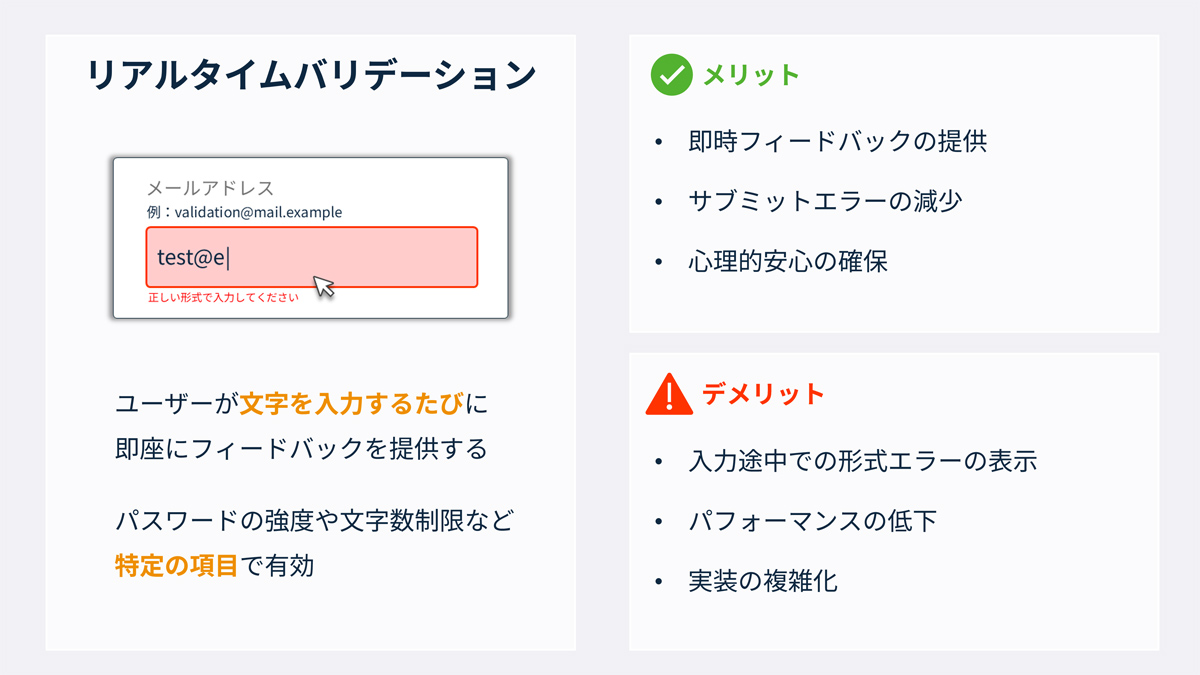Image resolution: width=1200 pixels, height=675 pixels.
Task: Click the 即座にフィードバックを提供する line
Action: pyautogui.click(x=301, y=449)
